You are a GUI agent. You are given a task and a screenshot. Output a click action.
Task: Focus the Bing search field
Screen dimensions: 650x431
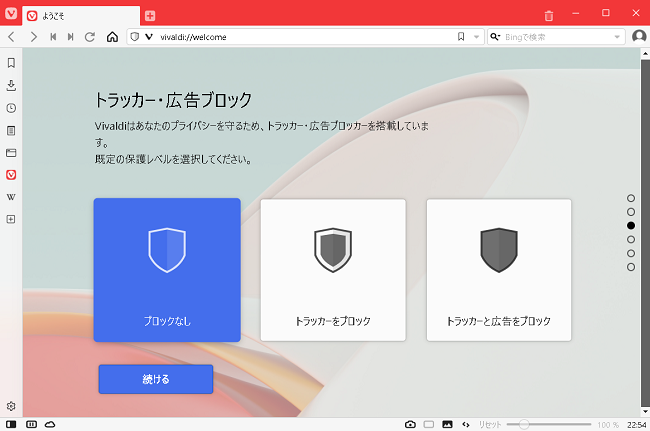click(557, 37)
